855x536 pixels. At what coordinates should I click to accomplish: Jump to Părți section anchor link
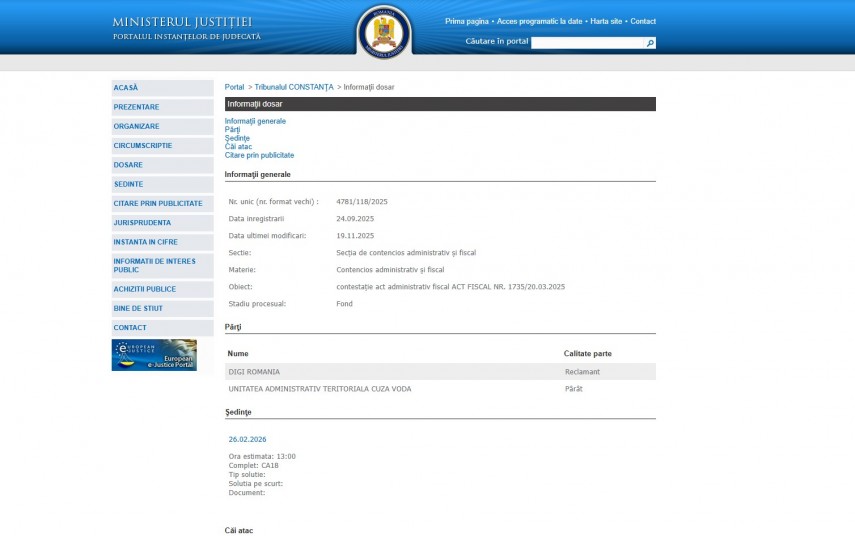coord(232,130)
